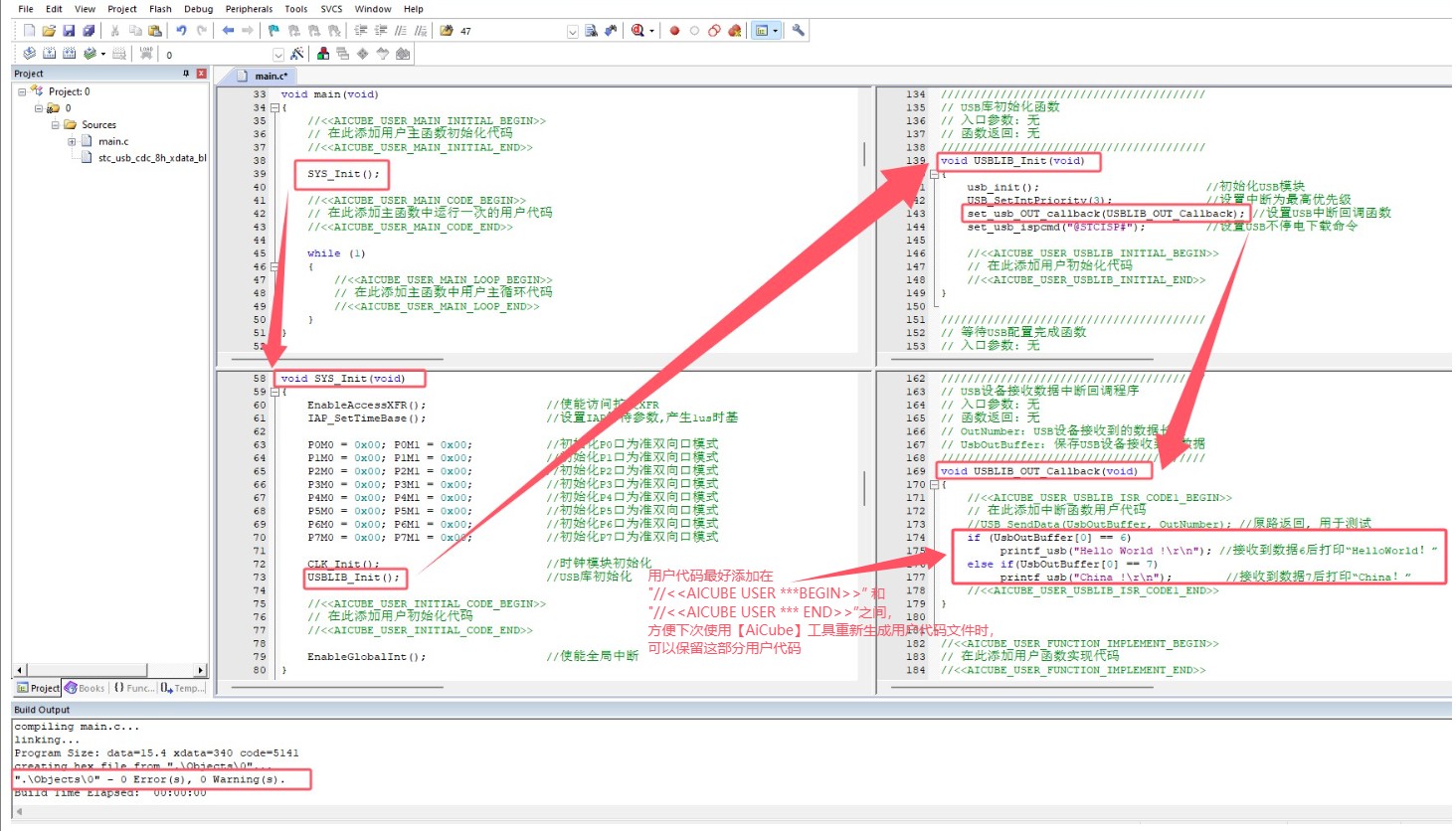Click Project panel scroll left arrow
Screen dimensions: 1456x831
click(19, 670)
